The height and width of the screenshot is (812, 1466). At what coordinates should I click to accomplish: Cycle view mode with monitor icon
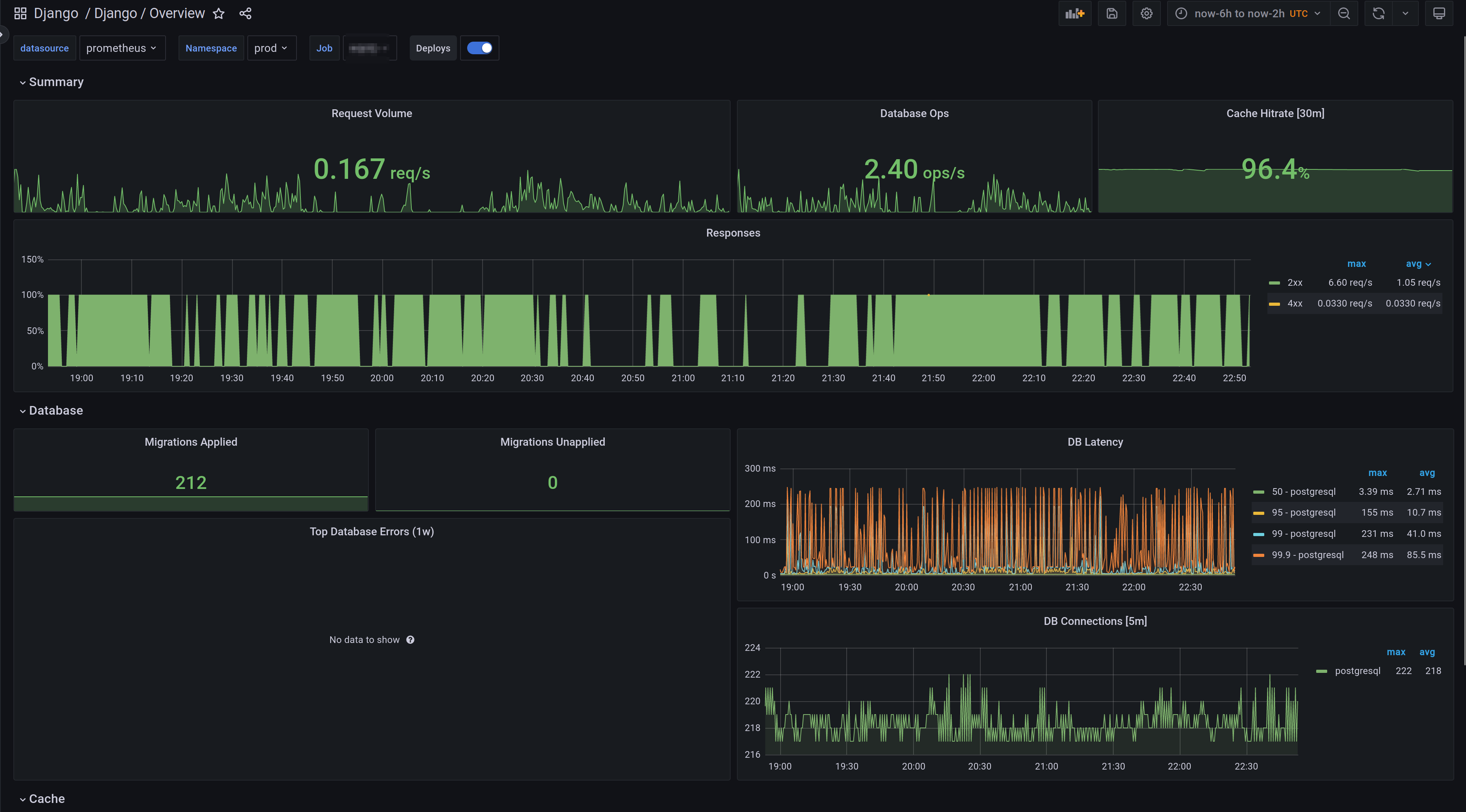[x=1439, y=14]
